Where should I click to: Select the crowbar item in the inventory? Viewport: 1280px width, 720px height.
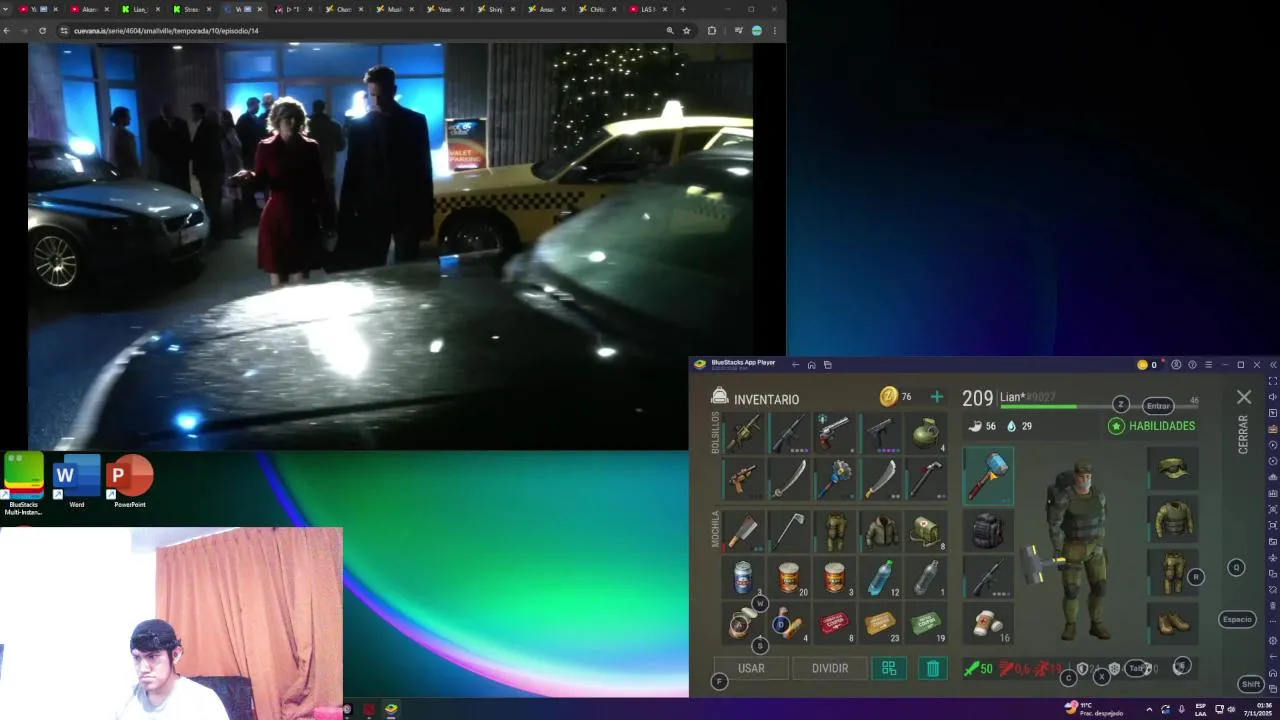coord(927,480)
